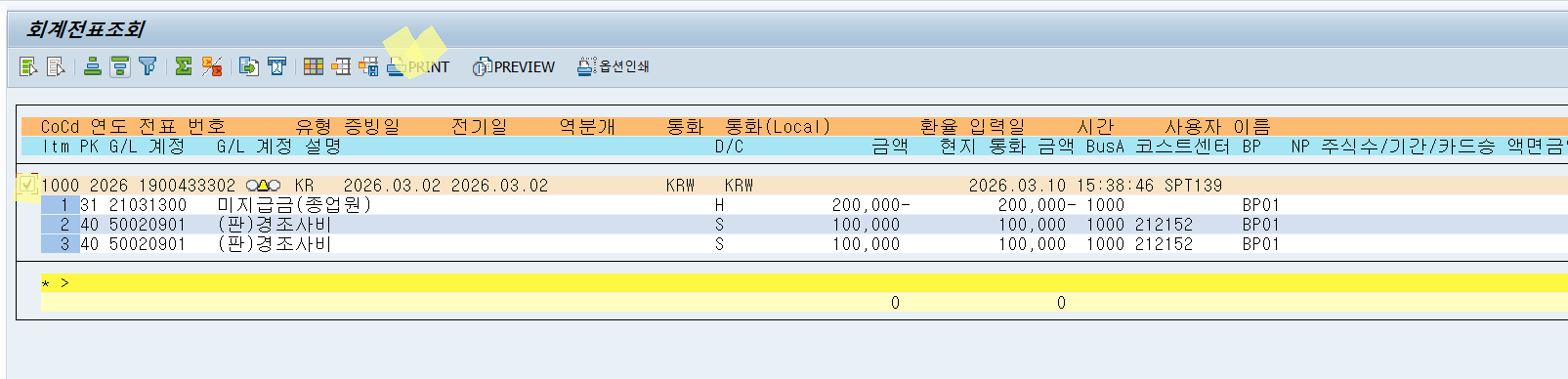Viewport: 1568px width, 379px height.
Task: Click the PREVIEW button
Action: 514,66
